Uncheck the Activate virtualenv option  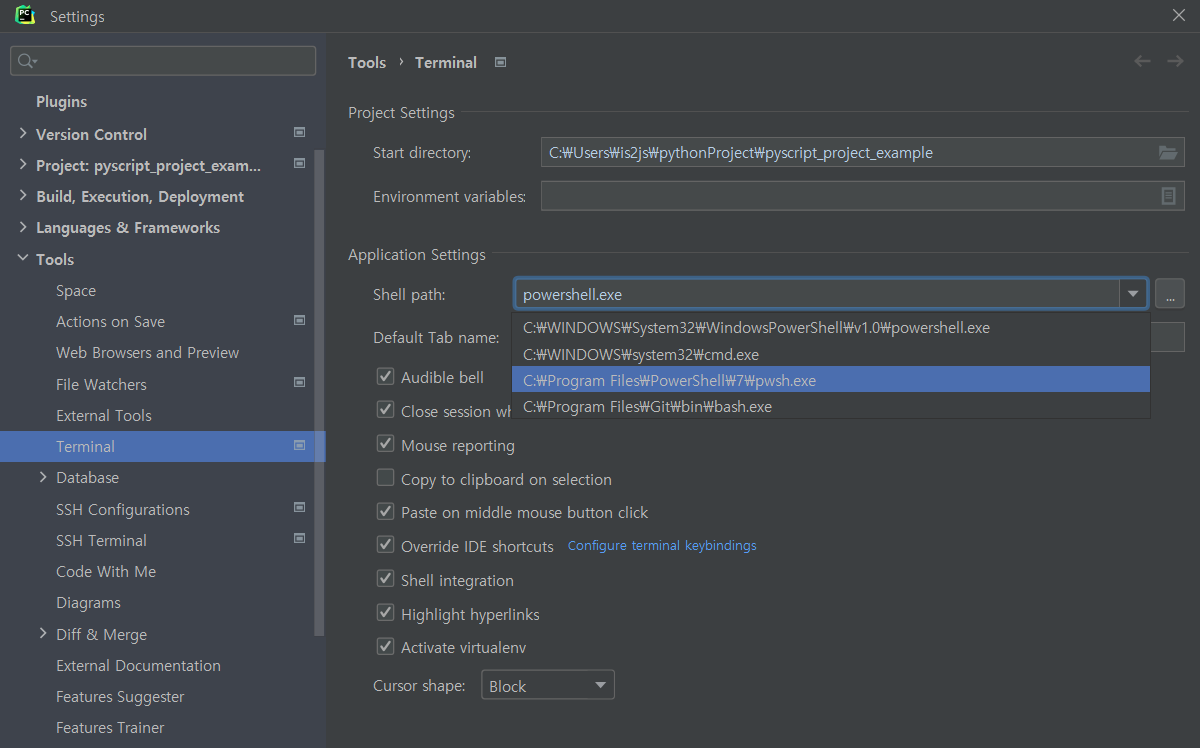pyautogui.click(x=385, y=646)
